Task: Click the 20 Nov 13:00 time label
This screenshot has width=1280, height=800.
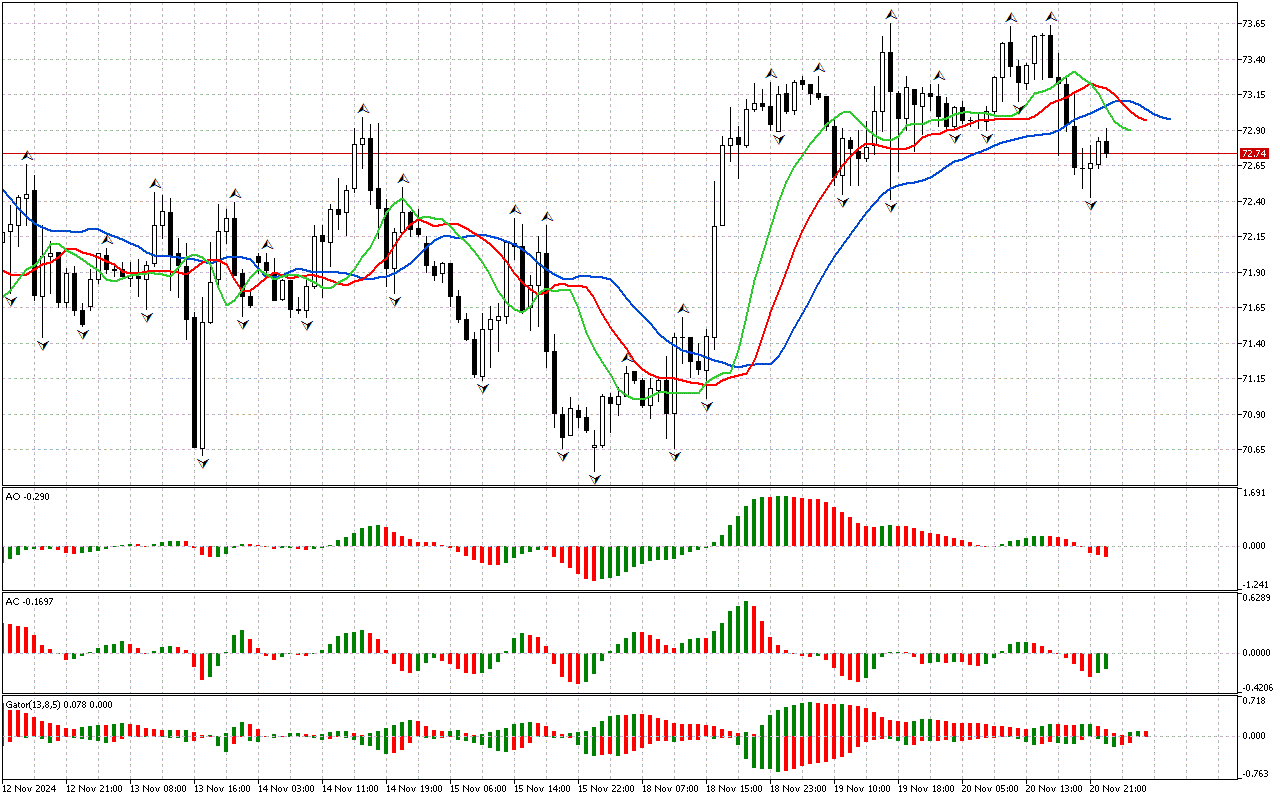Action: point(1054,789)
